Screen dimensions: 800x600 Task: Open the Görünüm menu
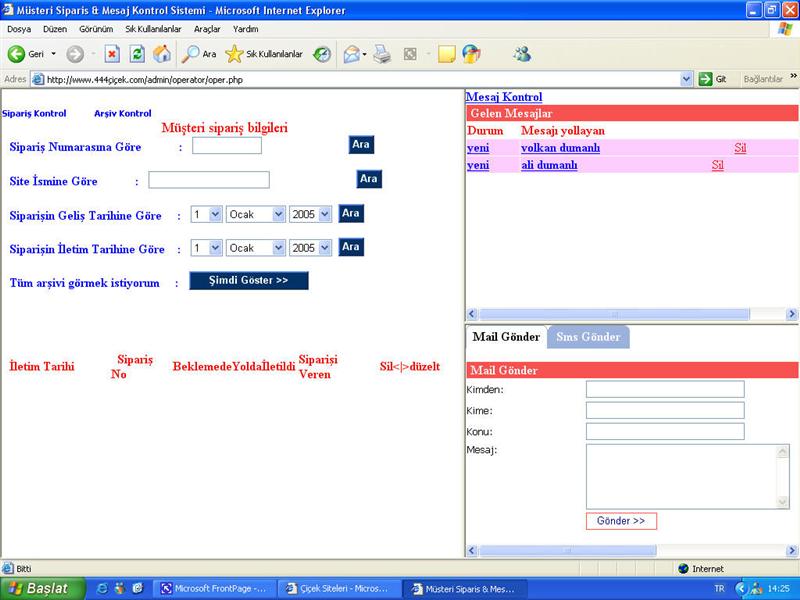click(x=96, y=29)
